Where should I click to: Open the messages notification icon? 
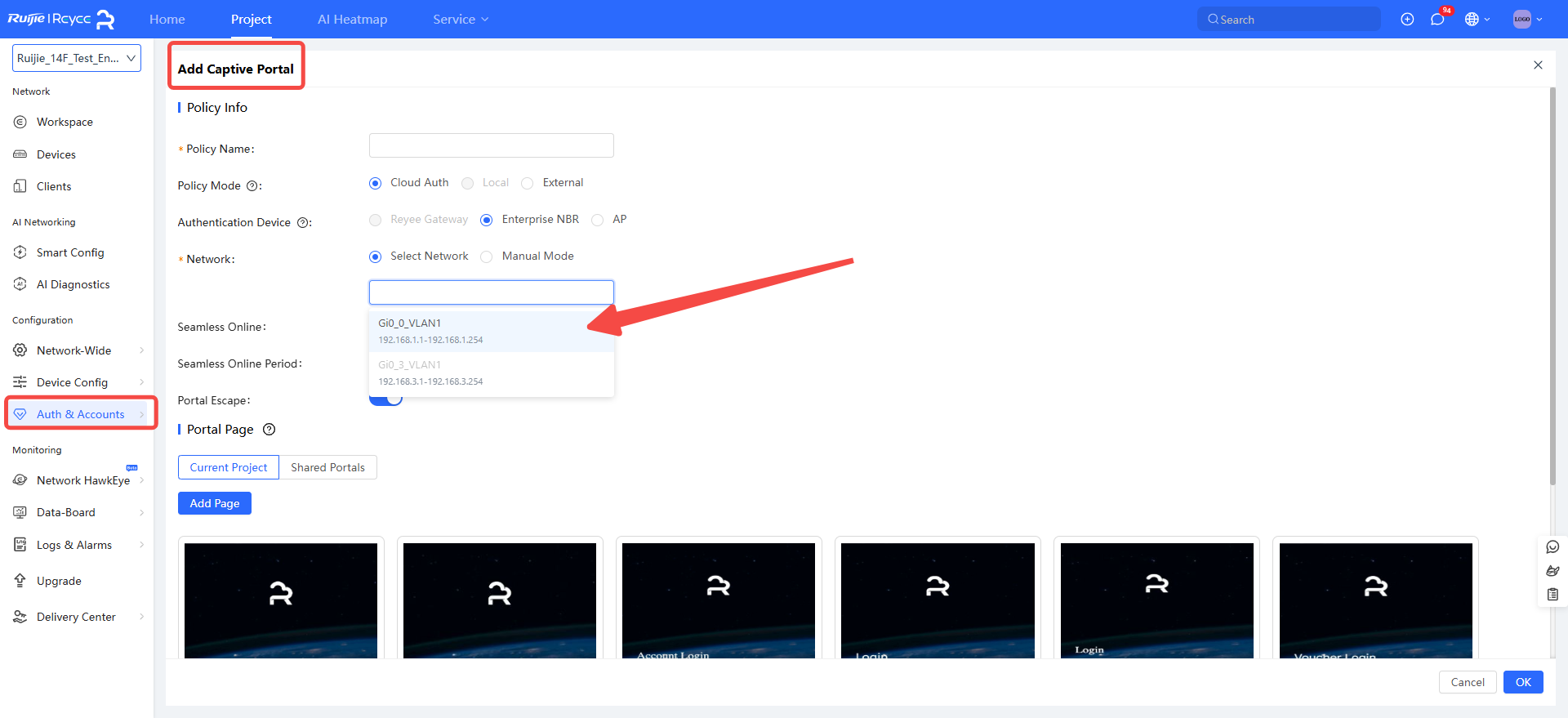[x=1438, y=20]
